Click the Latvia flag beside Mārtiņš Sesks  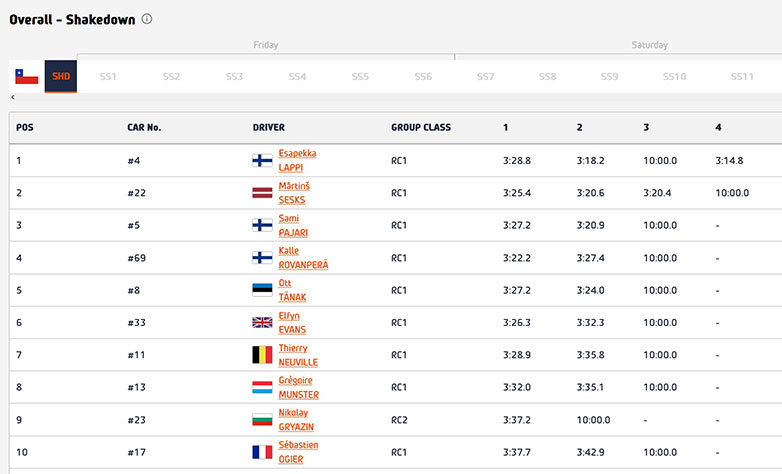coord(262,192)
